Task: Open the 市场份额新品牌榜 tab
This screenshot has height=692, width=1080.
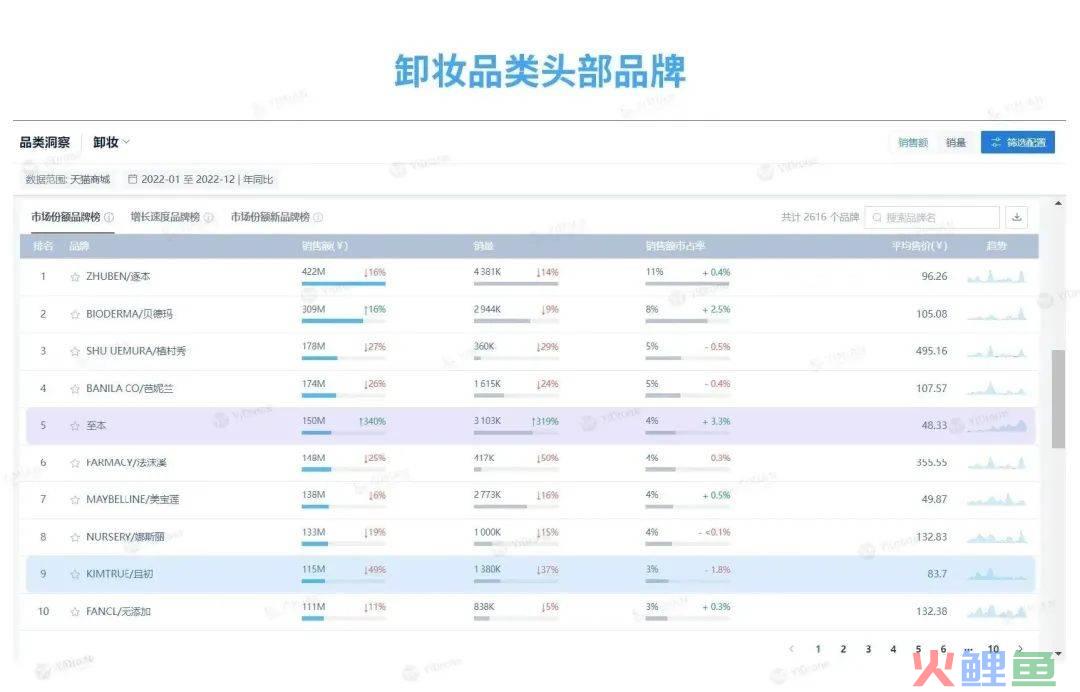Action: [x=270, y=217]
